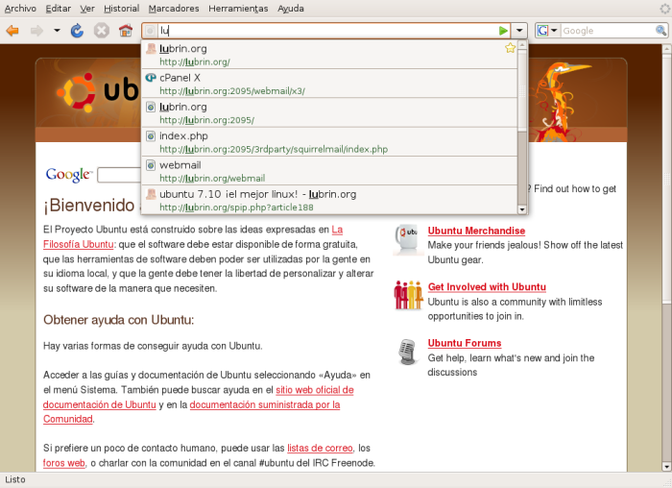Expand the address bar history dropdown
The width and height of the screenshot is (672, 488).
[520, 31]
